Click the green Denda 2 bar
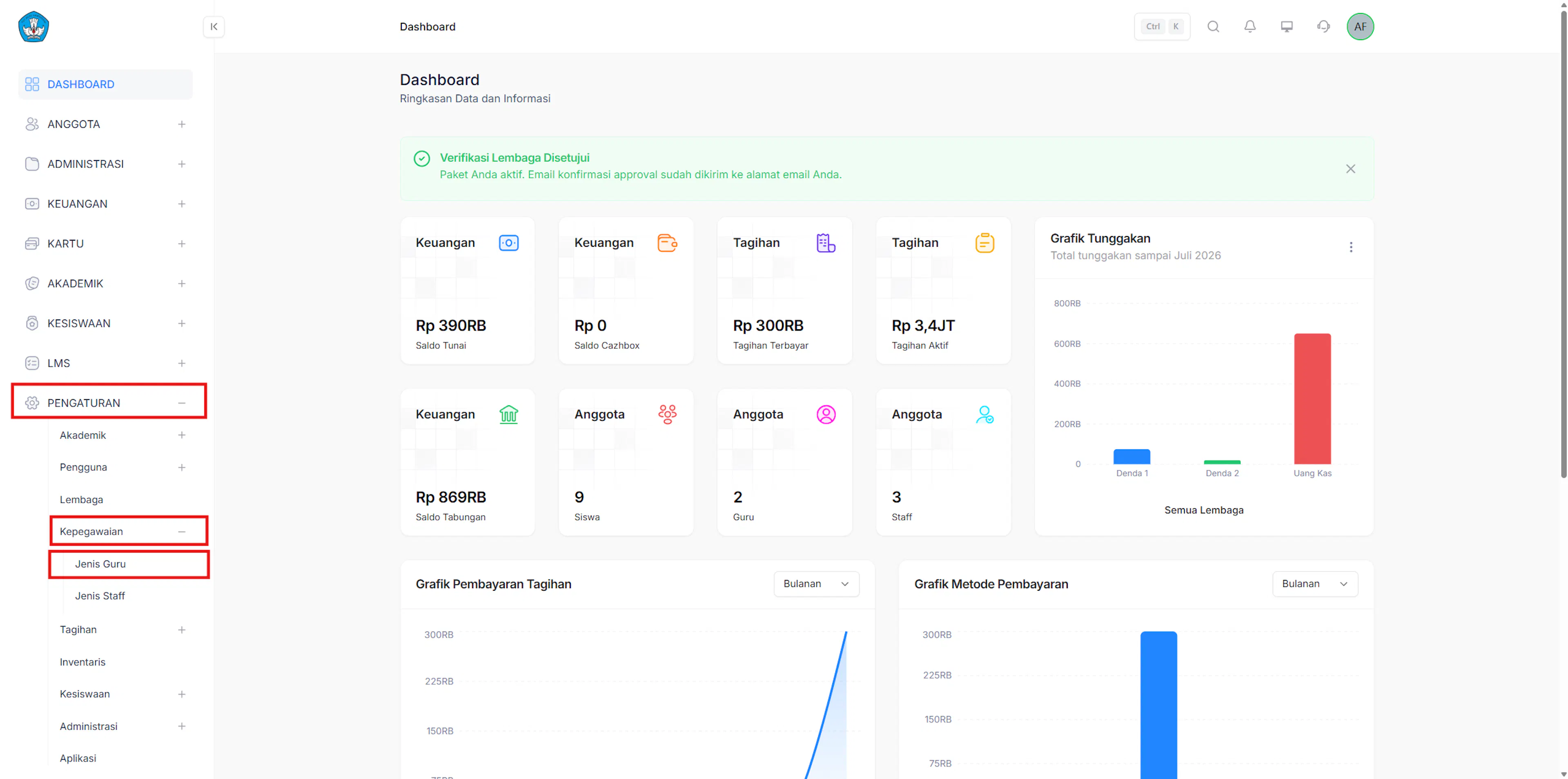Screen dimensions: 1568x779 tap(1222, 462)
